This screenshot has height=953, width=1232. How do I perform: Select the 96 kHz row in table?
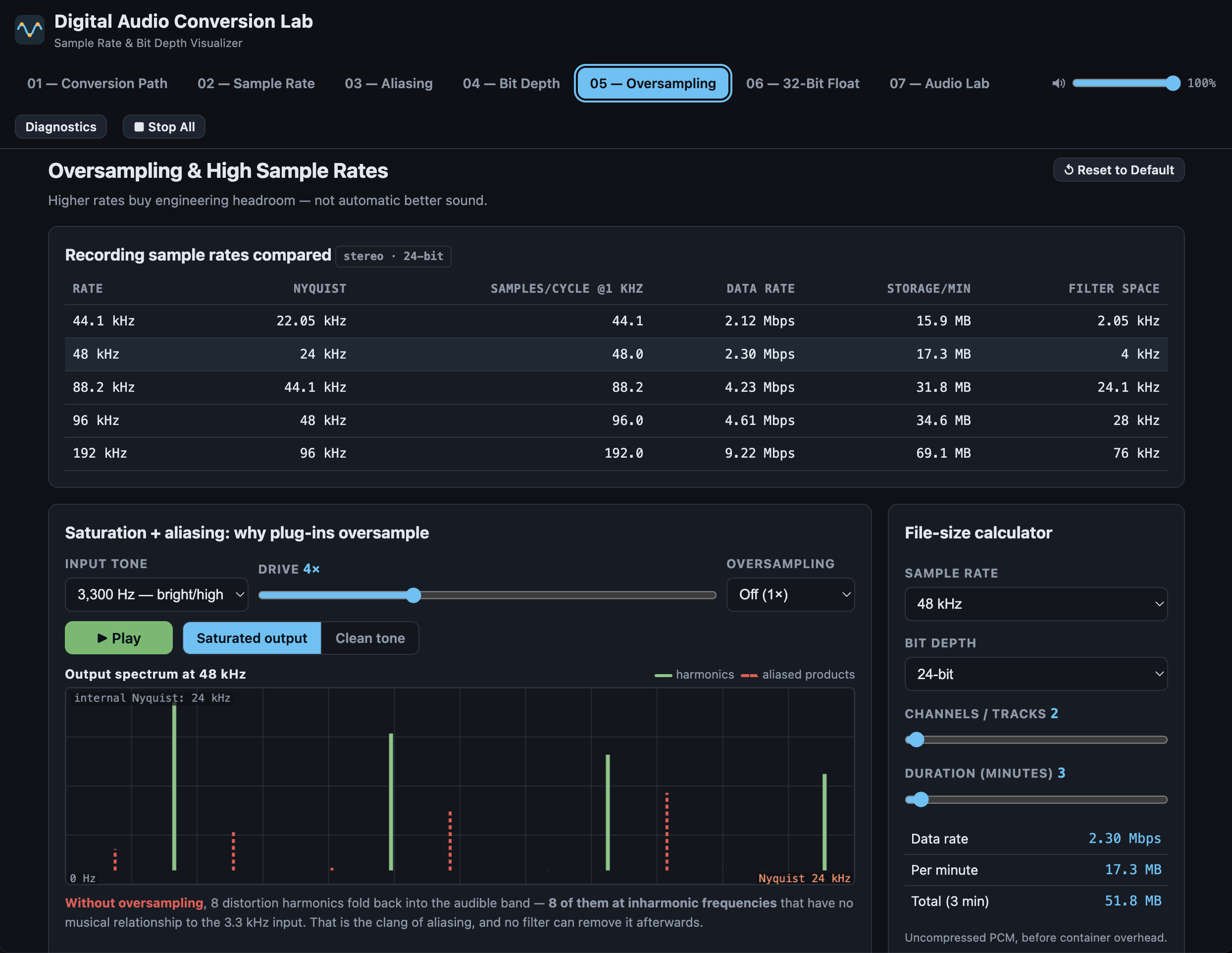[x=616, y=421]
